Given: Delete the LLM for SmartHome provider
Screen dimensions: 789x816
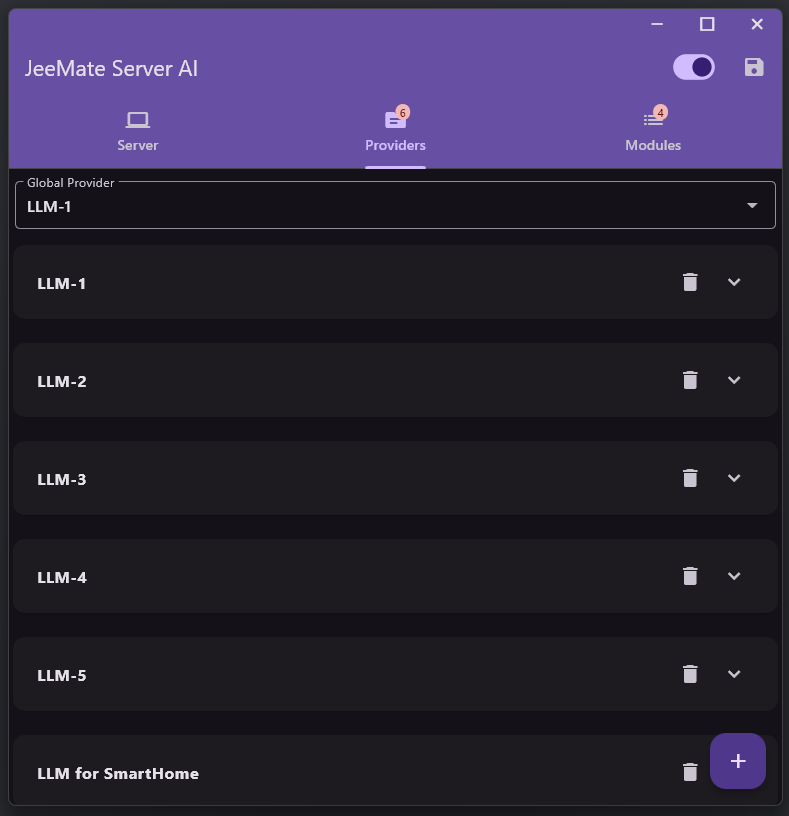Looking at the screenshot, I should tap(690, 772).
